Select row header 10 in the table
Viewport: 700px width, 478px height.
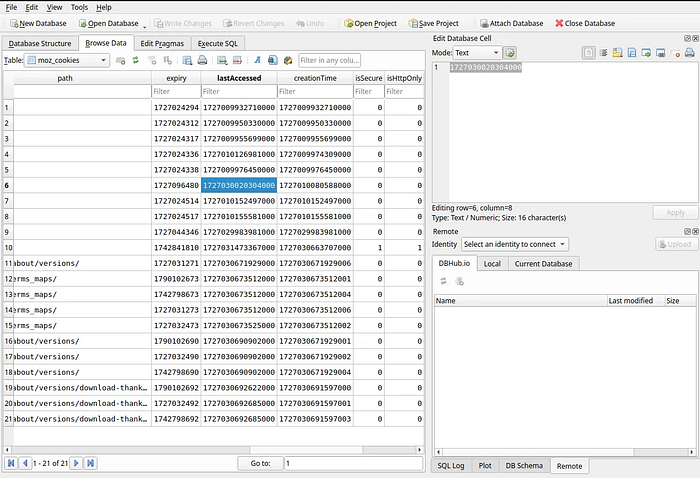click(8, 248)
